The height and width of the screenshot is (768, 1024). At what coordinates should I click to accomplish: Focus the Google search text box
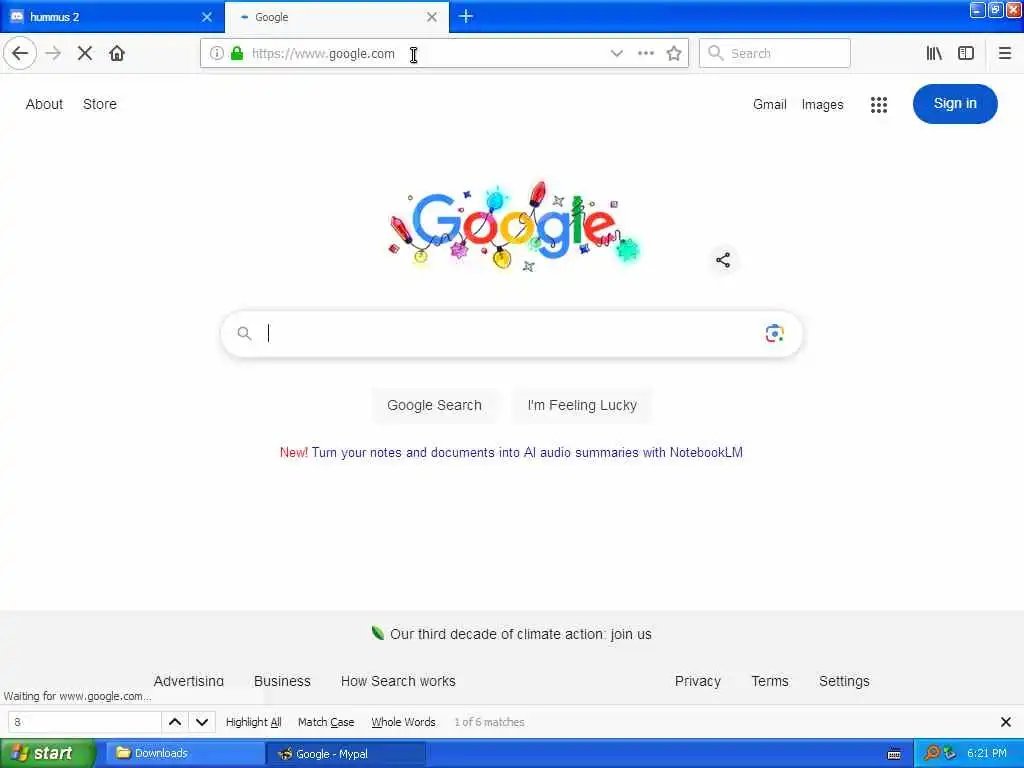point(512,334)
